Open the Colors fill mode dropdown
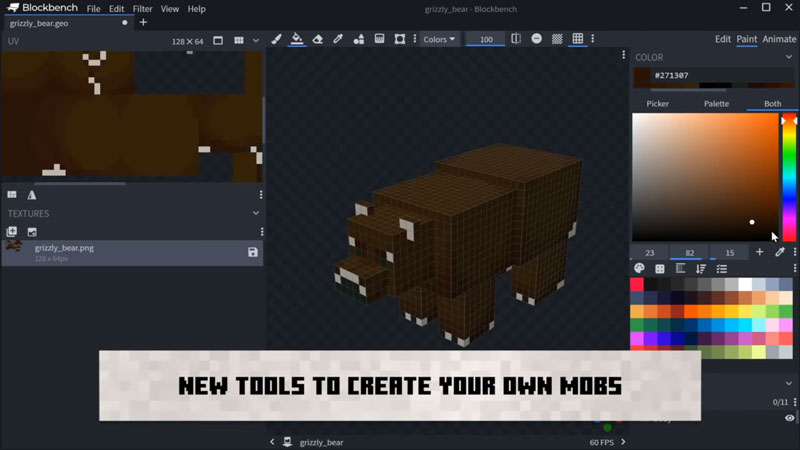 click(x=439, y=39)
